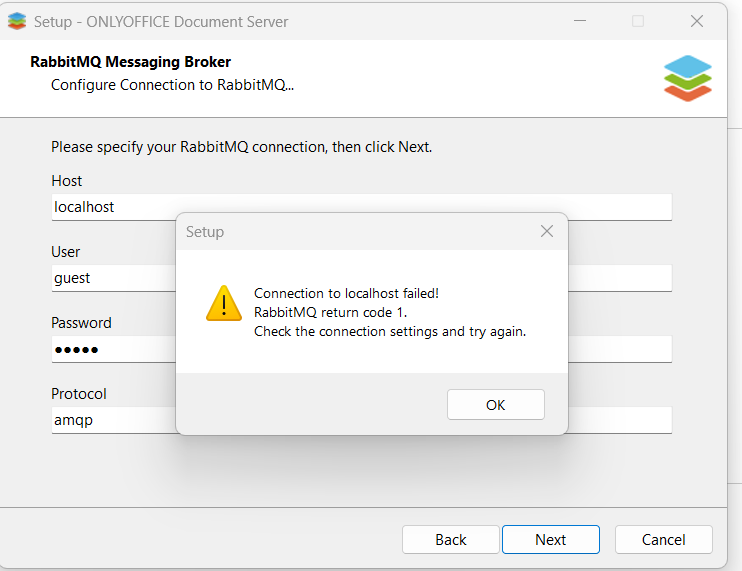Click the User field containing guest
Screen dimensions: 742x571
click(110, 278)
